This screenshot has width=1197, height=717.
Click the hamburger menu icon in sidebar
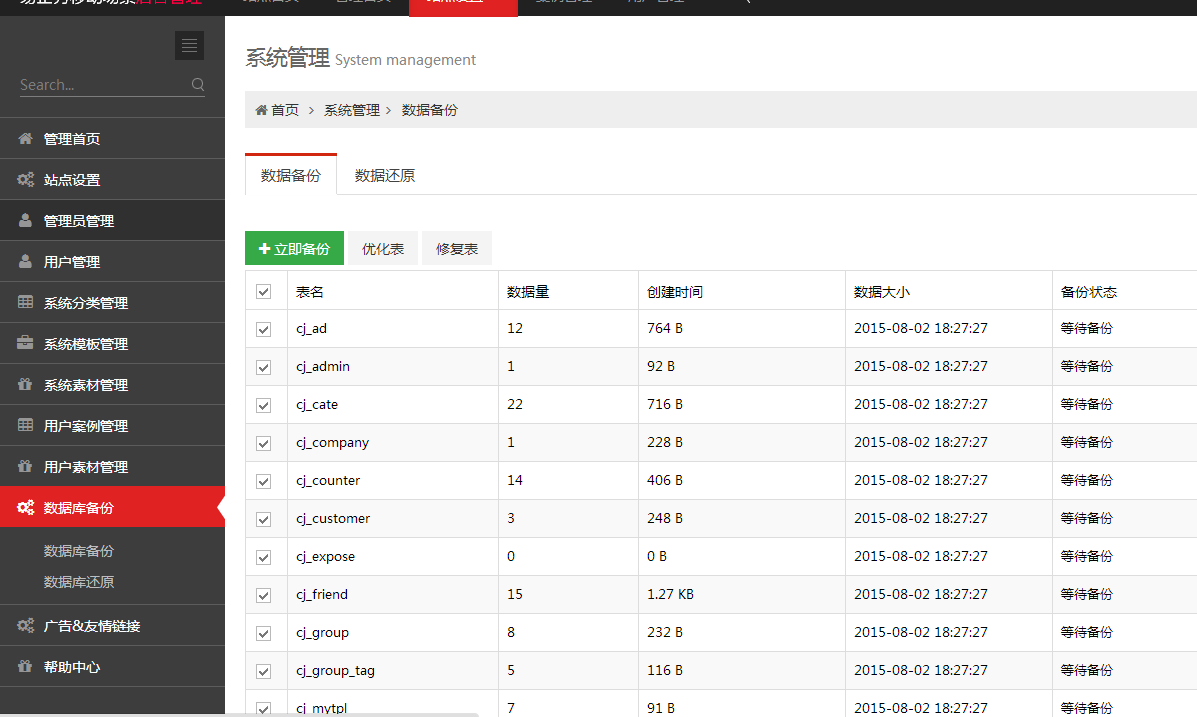189,45
